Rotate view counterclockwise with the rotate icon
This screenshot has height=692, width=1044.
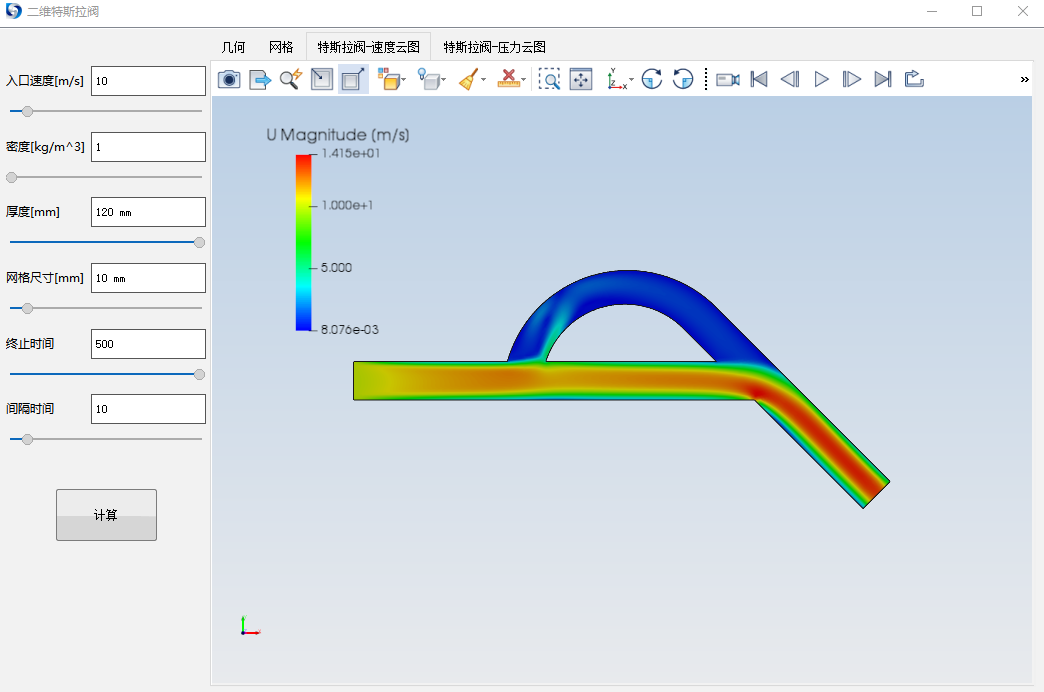[683, 80]
